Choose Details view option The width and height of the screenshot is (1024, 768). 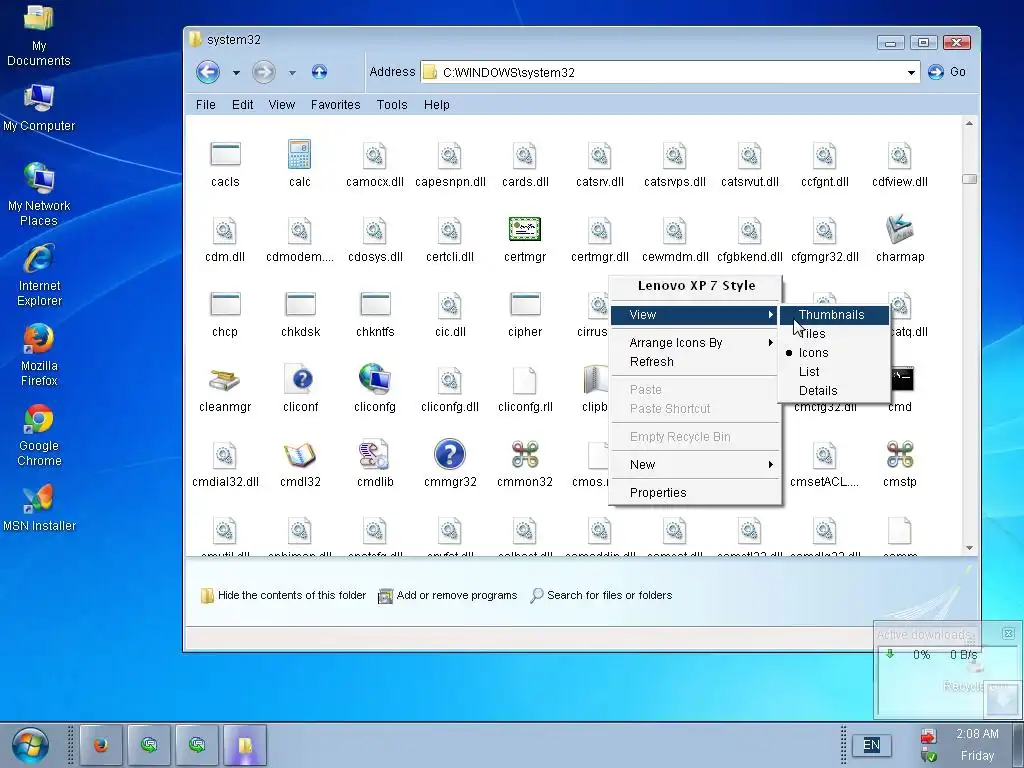click(834, 391)
